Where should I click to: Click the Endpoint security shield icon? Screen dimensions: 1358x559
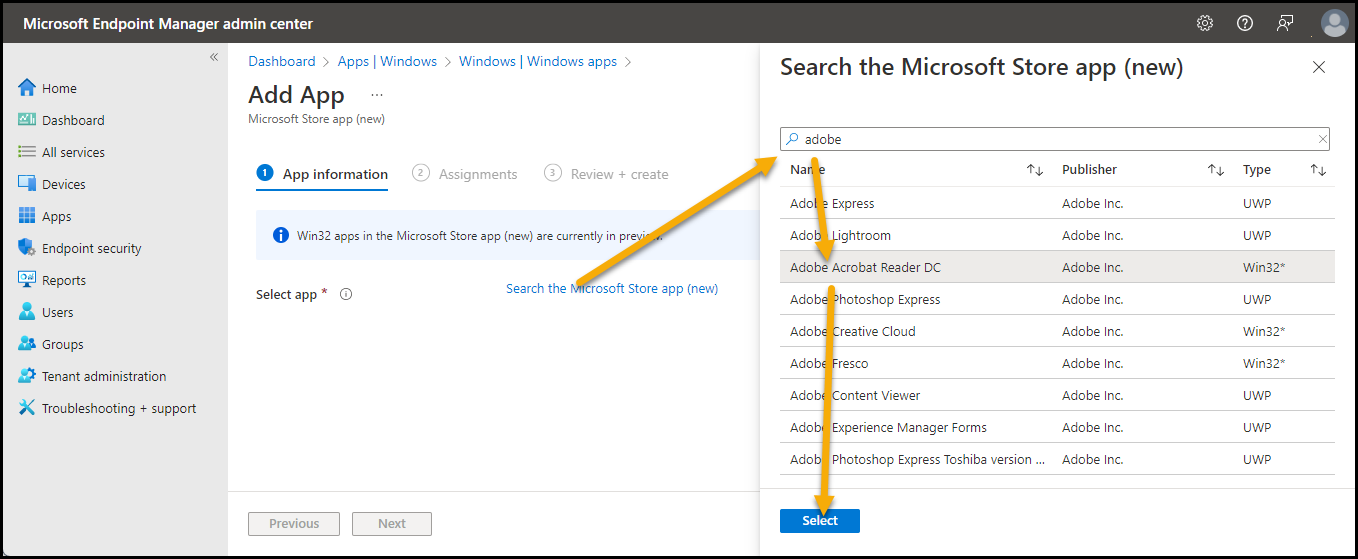(x=27, y=247)
